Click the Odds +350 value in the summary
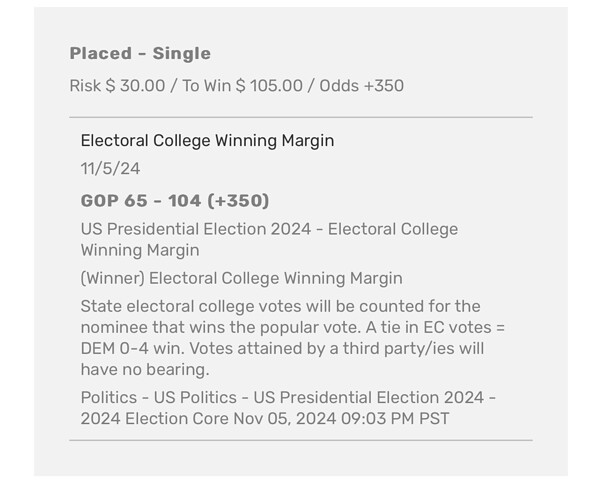 click(361, 86)
